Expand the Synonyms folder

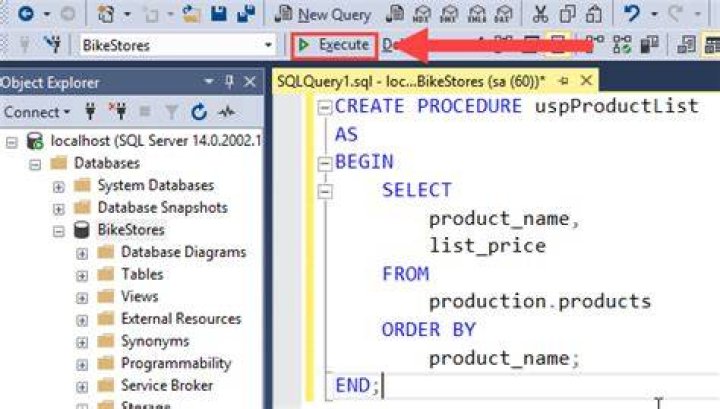point(82,342)
